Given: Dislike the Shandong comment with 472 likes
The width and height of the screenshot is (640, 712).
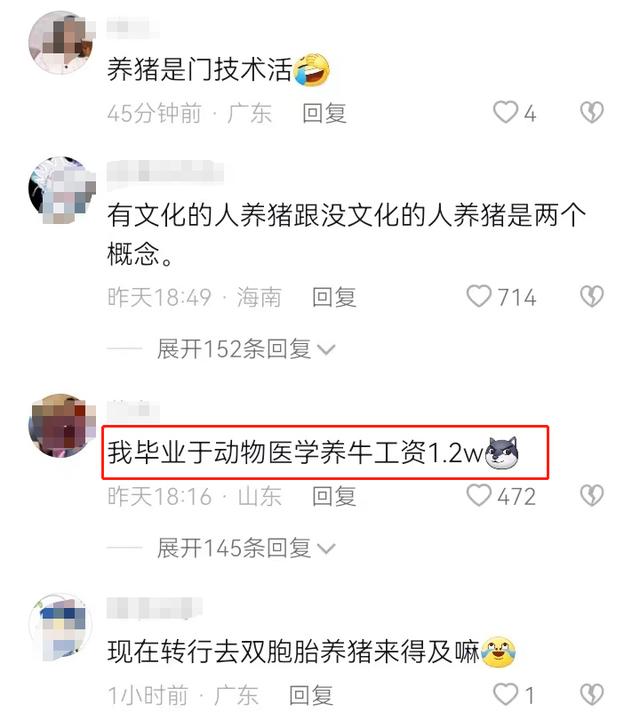Looking at the screenshot, I should [x=592, y=495].
